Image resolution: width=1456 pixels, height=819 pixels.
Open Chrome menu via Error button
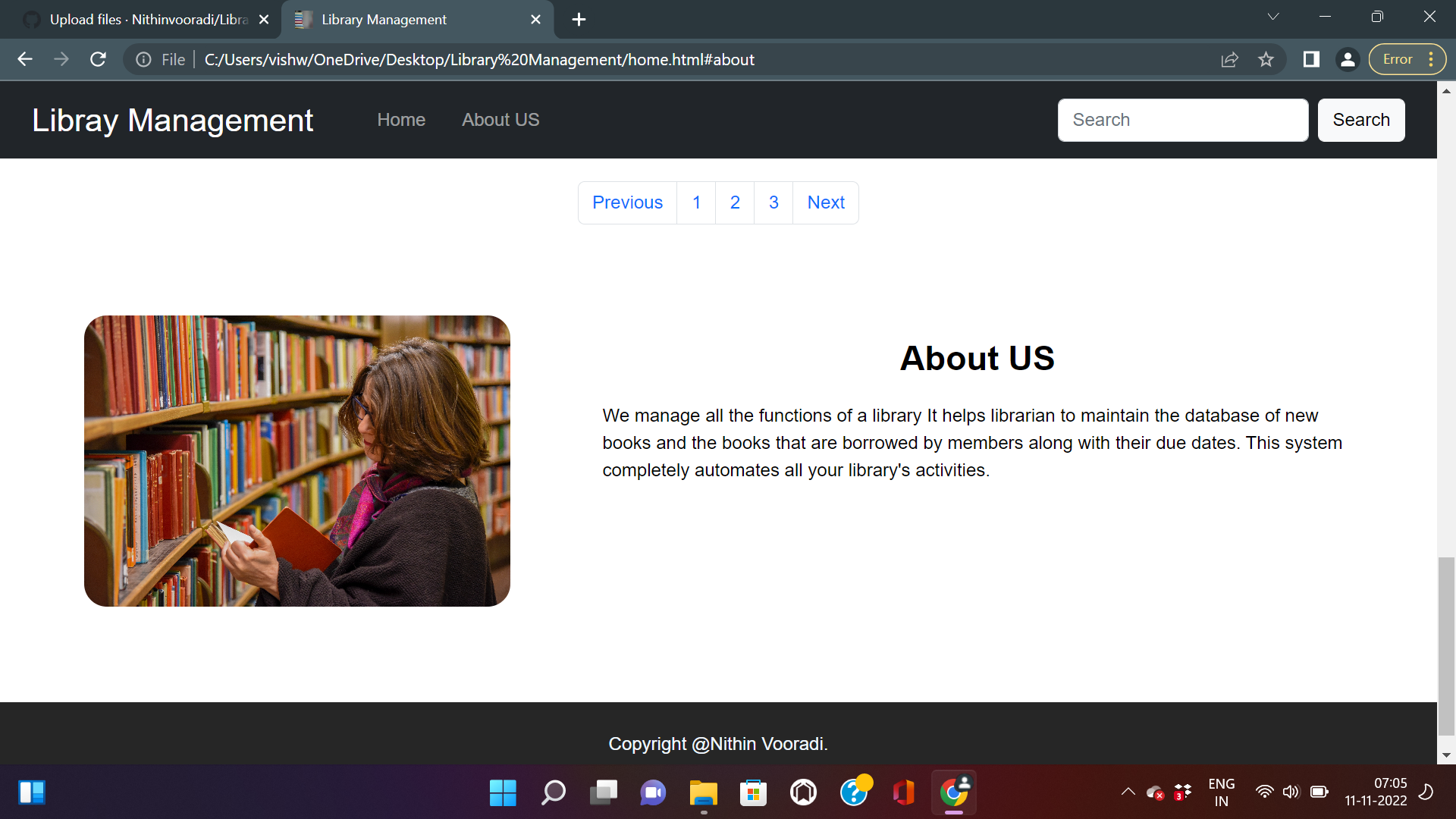point(1407,59)
